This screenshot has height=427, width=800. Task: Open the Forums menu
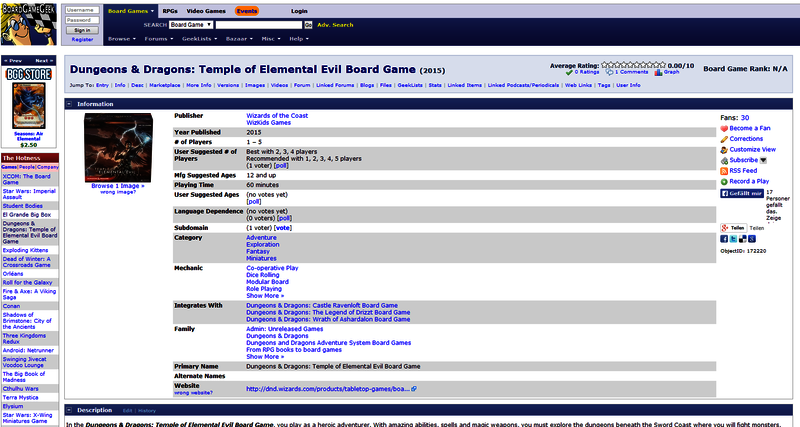157,39
